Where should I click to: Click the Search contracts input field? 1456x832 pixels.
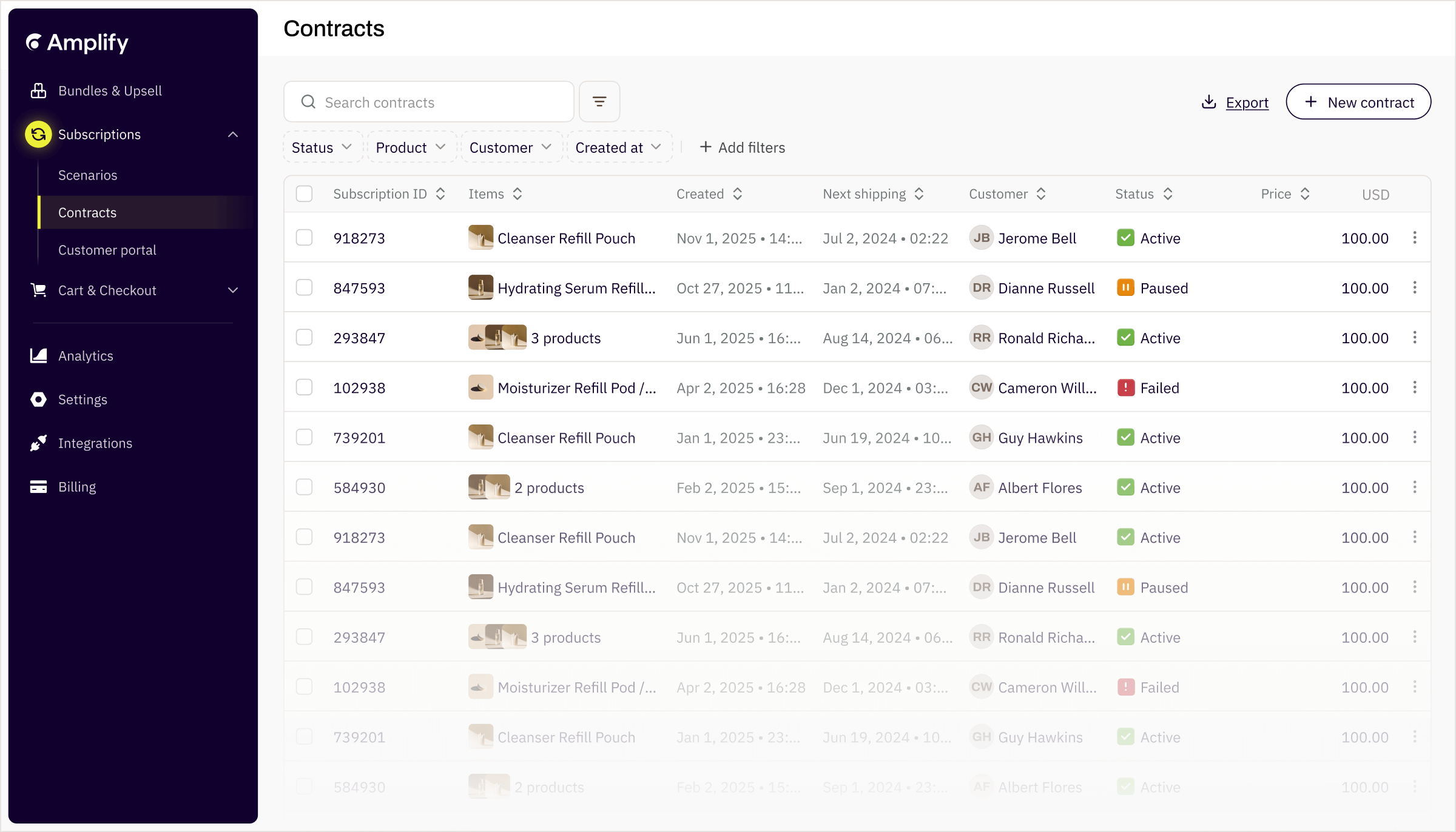[x=437, y=102]
